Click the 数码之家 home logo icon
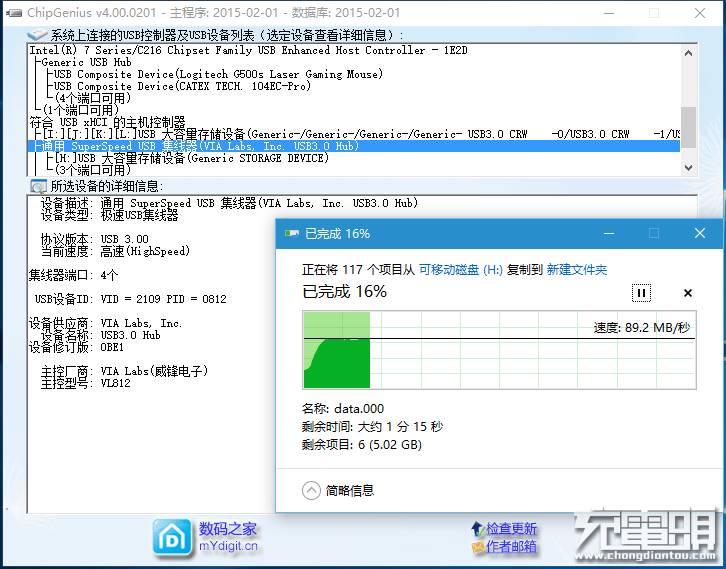726x569 pixels. point(172,538)
